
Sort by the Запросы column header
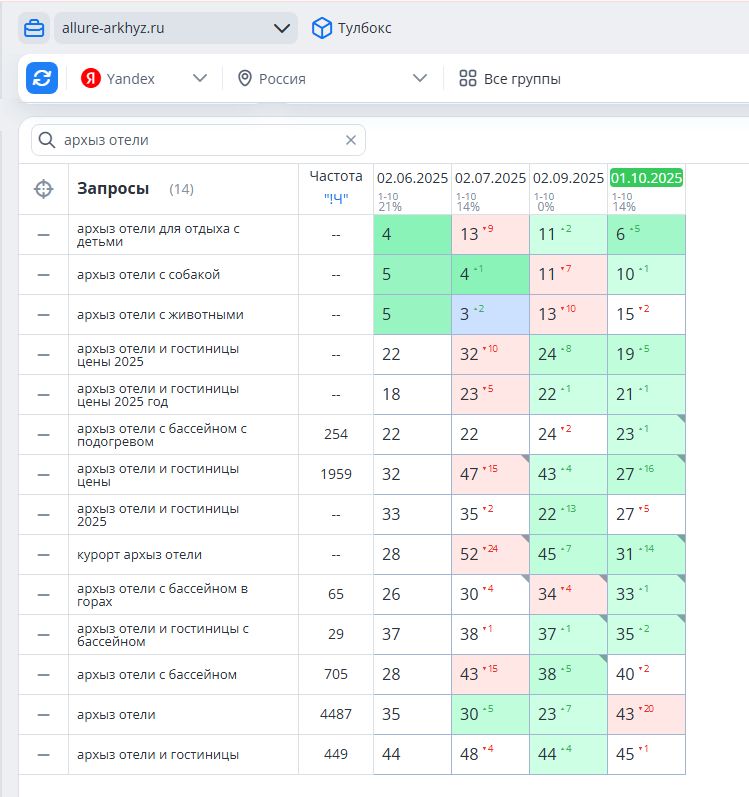point(113,188)
